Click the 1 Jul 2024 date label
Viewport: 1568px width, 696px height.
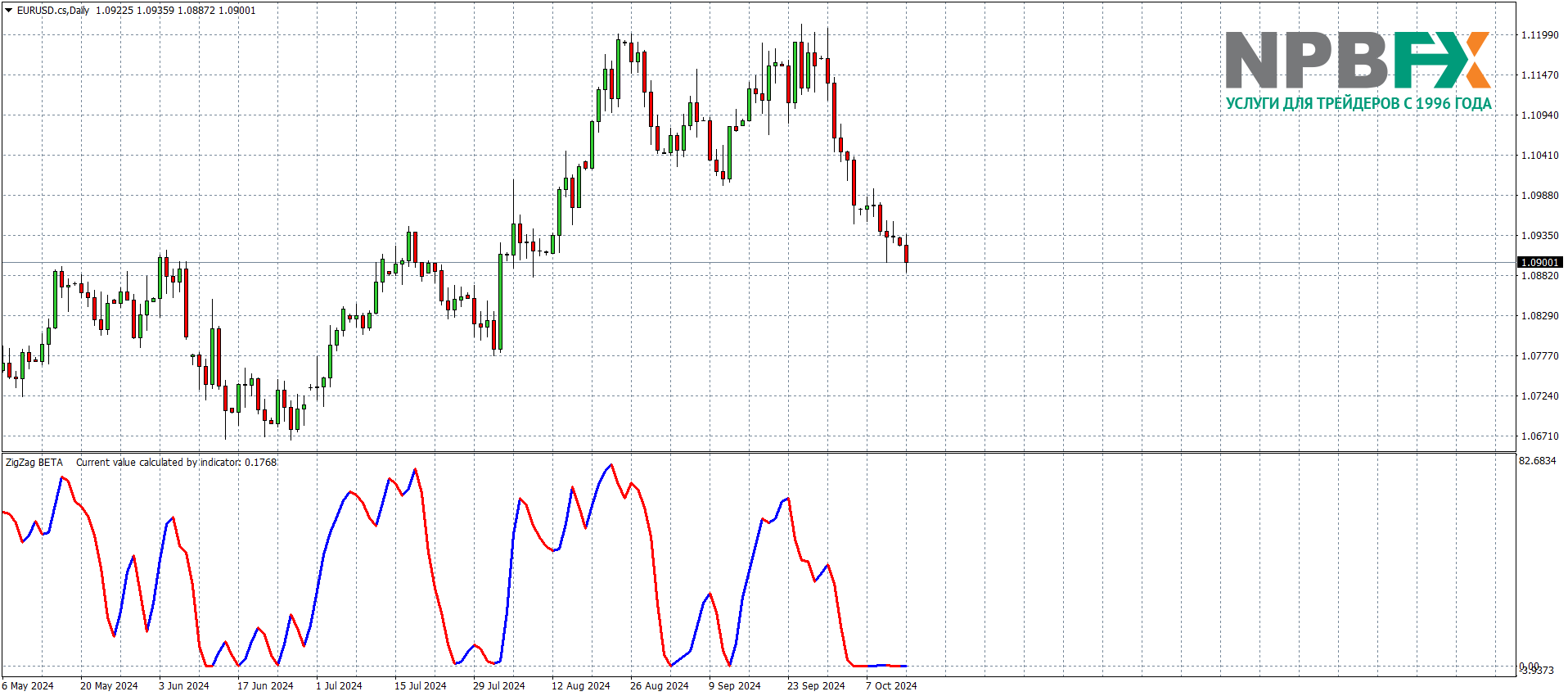click(339, 686)
